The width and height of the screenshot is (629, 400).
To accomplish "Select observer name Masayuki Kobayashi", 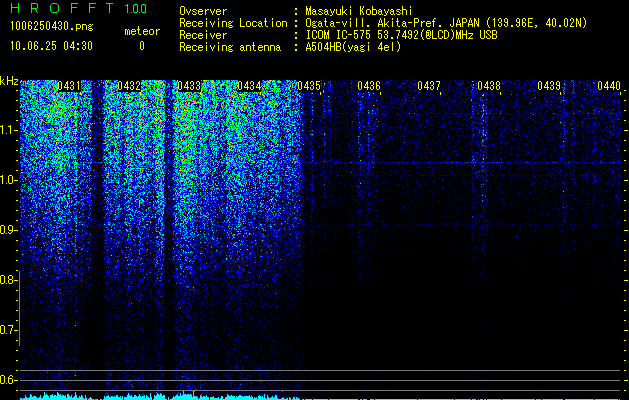I will tap(358, 11).
